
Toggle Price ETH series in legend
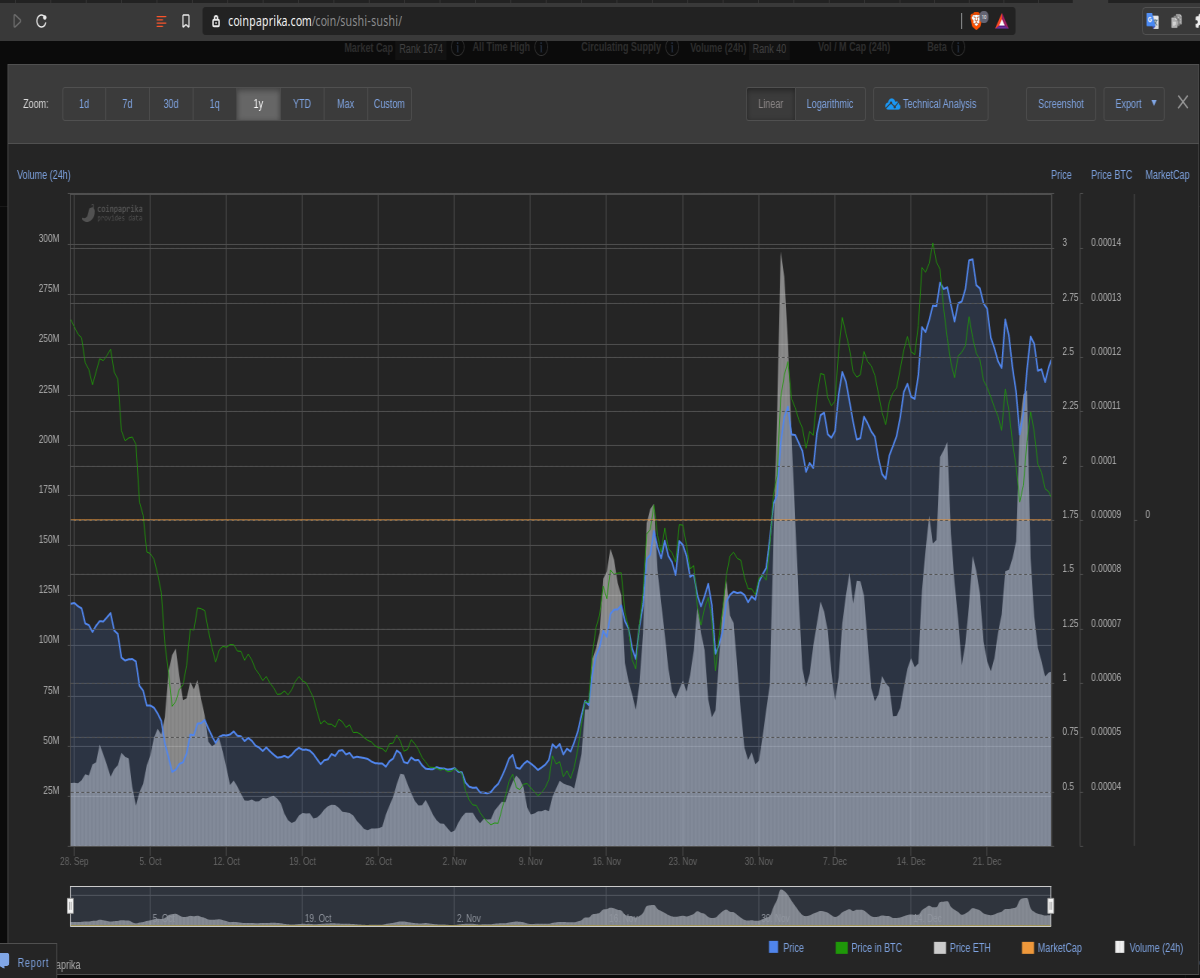962,947
